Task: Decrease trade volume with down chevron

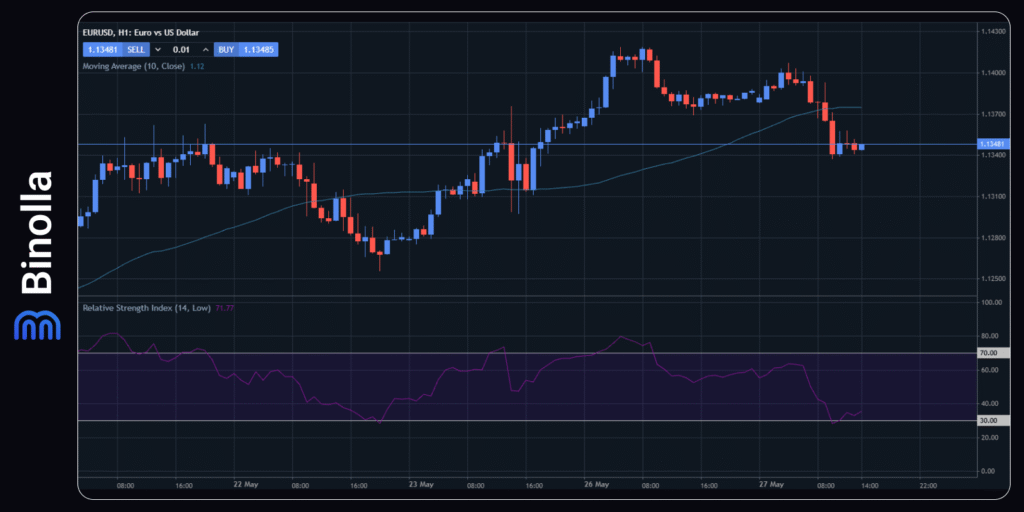Action: coord(158,49)
